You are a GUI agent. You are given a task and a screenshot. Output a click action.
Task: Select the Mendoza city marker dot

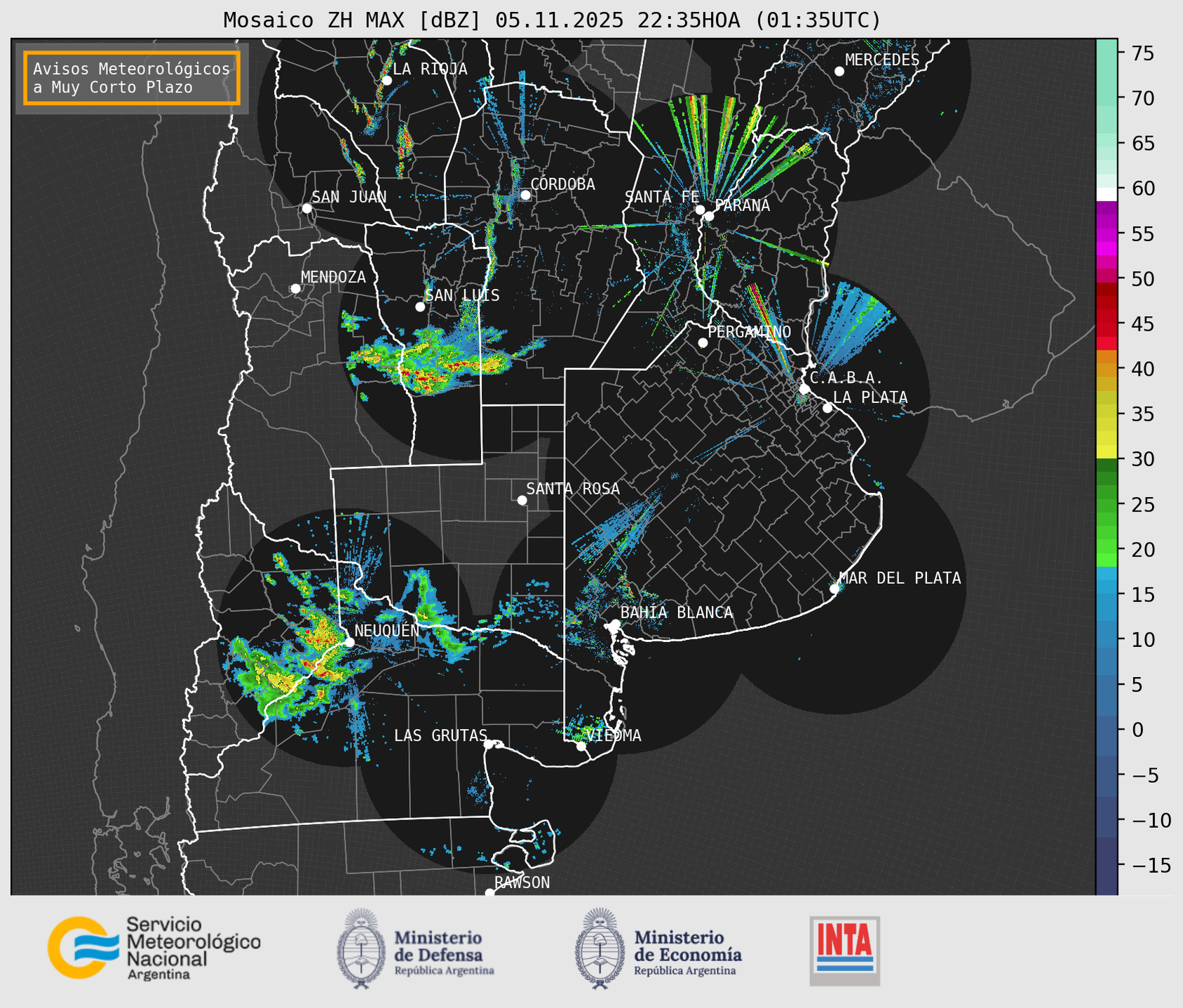(x=295, y=289)
